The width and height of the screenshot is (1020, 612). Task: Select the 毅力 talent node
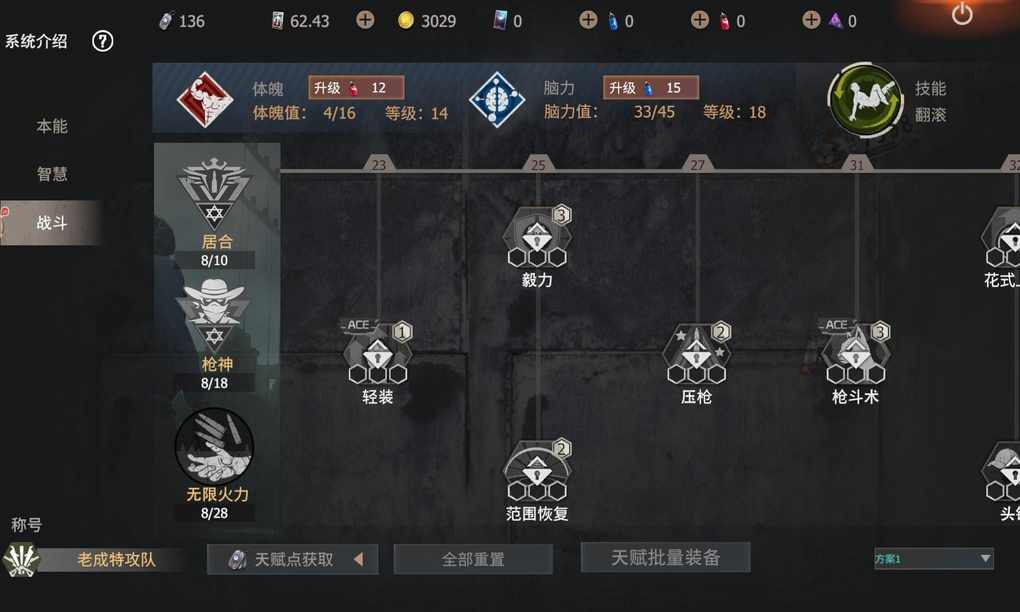(537, 239)
